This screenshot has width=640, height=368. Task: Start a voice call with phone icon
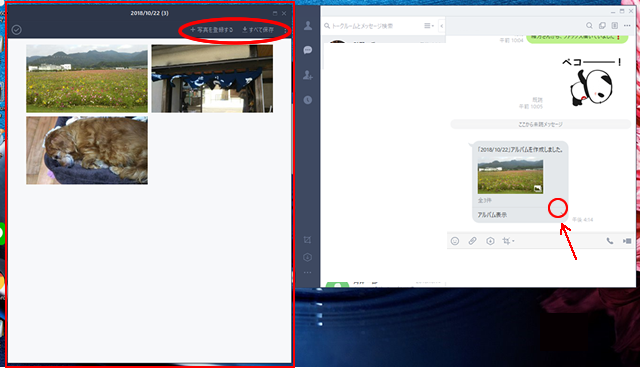[x=609, y=241]
